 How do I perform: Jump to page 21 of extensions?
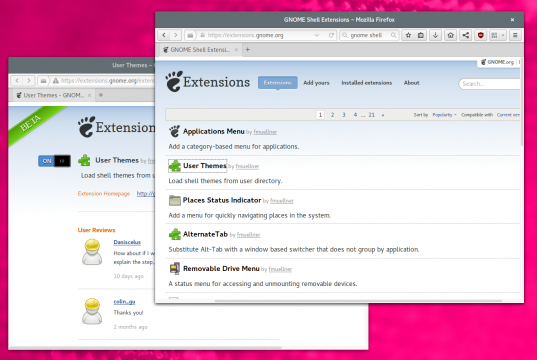(x=372, y=115)
